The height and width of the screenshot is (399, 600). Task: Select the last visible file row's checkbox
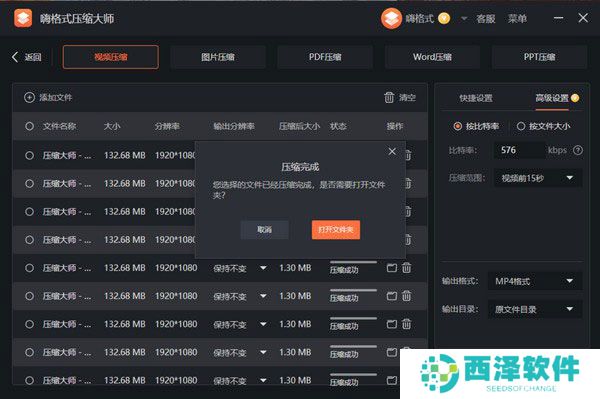point(29,380)
